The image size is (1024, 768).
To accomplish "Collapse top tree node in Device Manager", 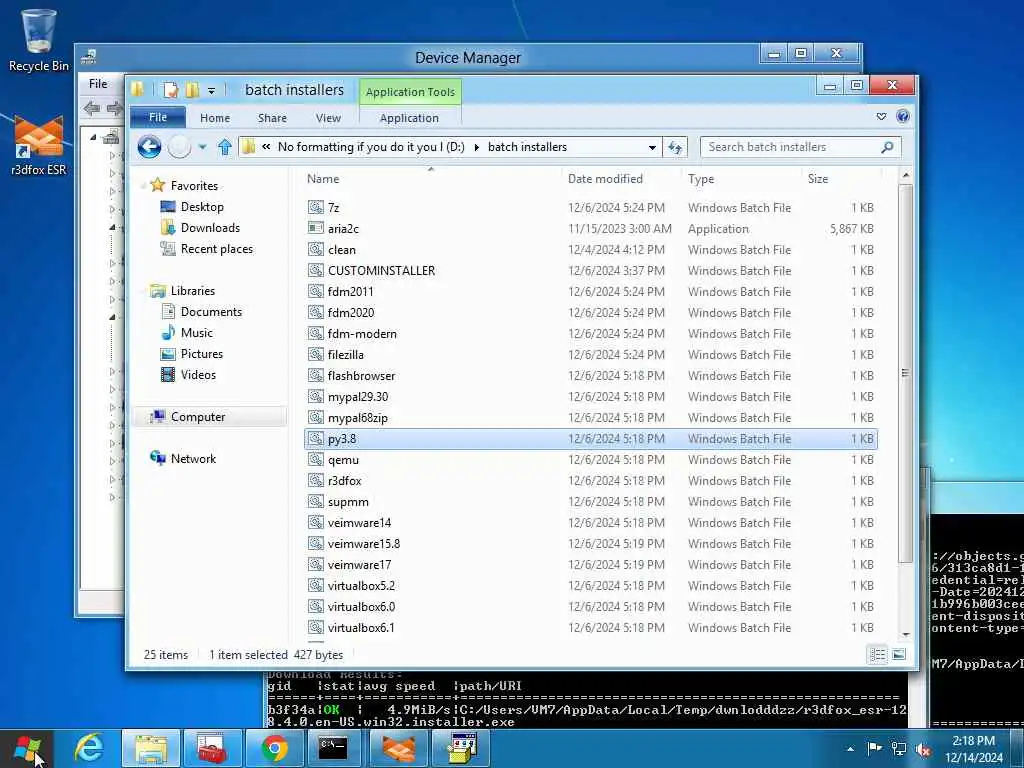I will click(x=93, y=137).
